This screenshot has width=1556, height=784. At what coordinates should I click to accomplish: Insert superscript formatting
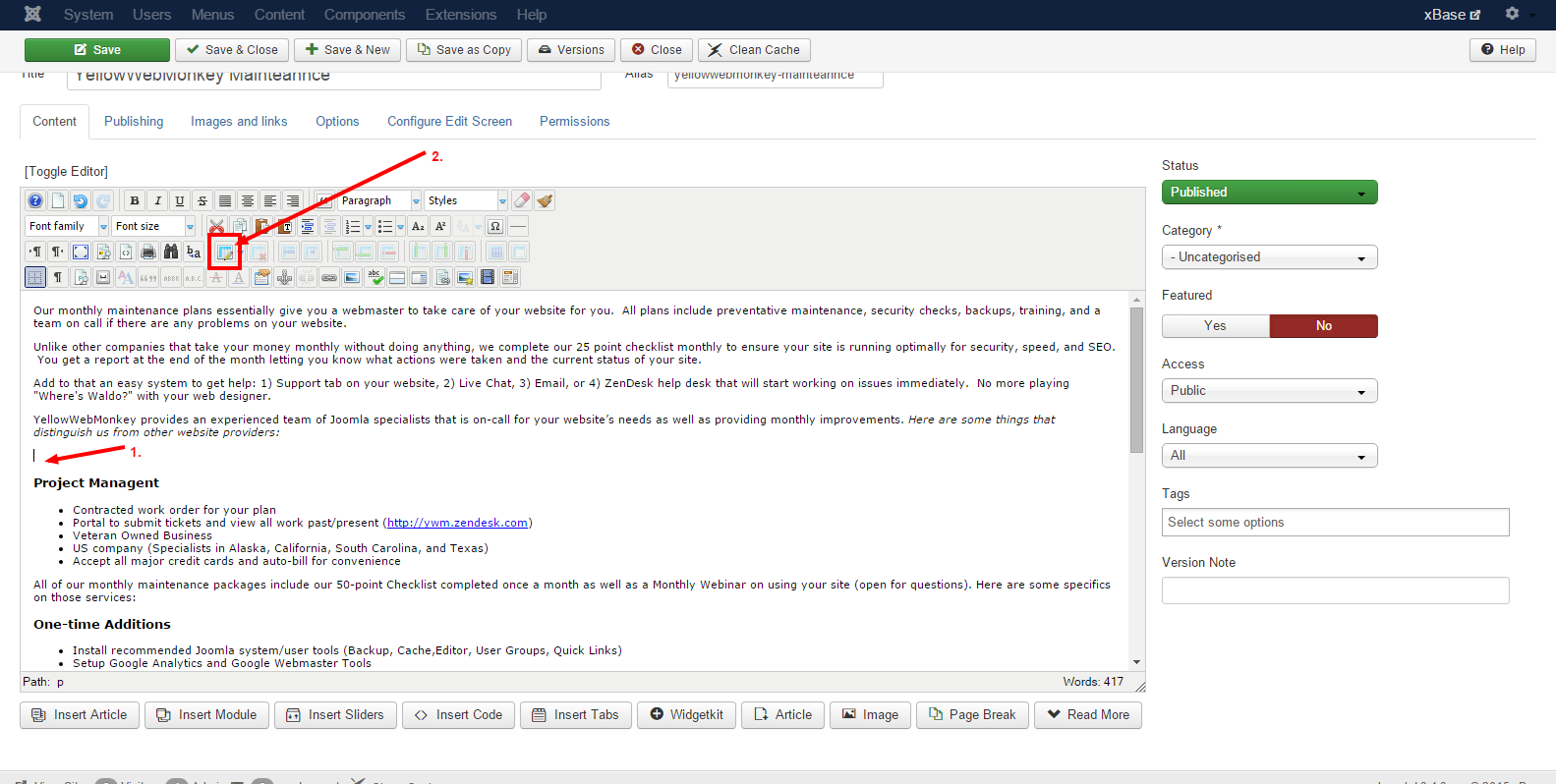click(440, 226)
